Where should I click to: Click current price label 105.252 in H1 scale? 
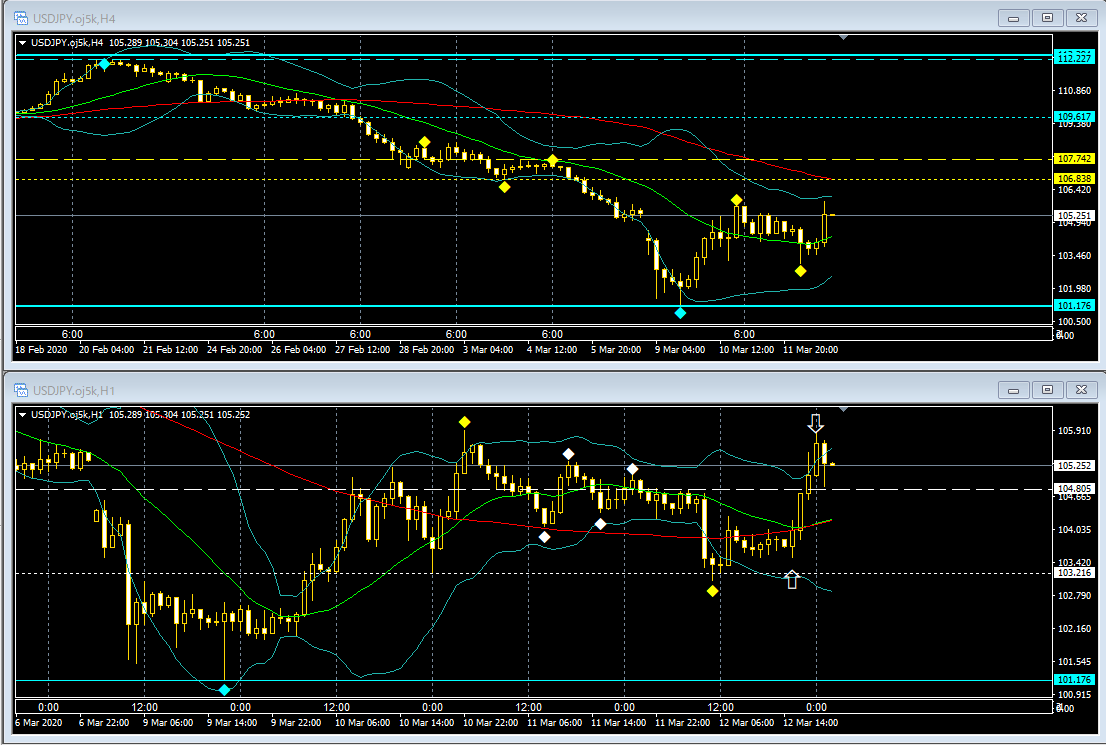point(1074,466)
